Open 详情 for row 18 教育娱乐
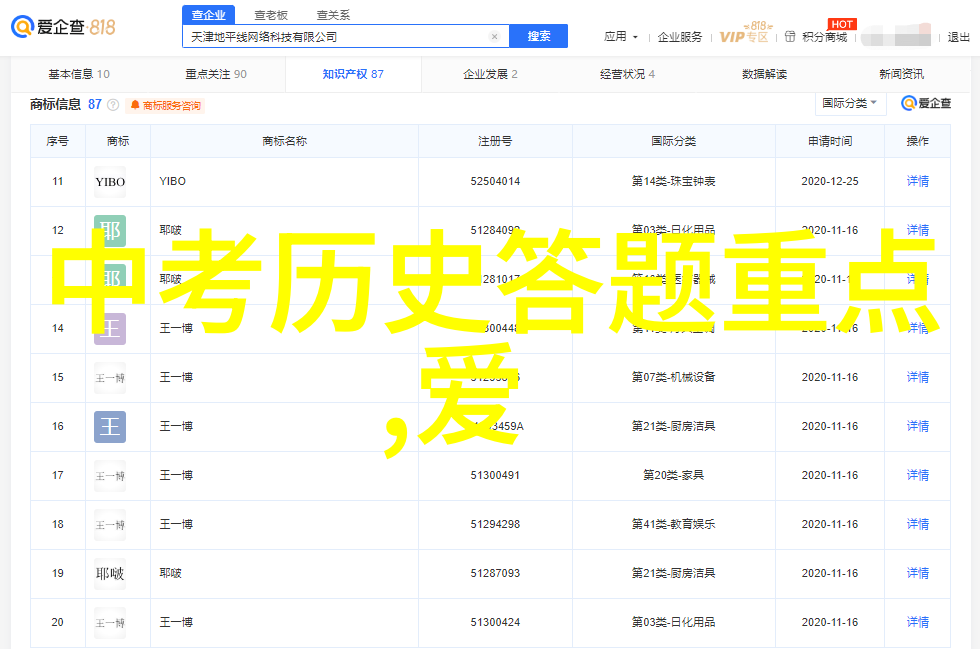The width and height of the screenshot is (980, 649). [x=918, y=524]
